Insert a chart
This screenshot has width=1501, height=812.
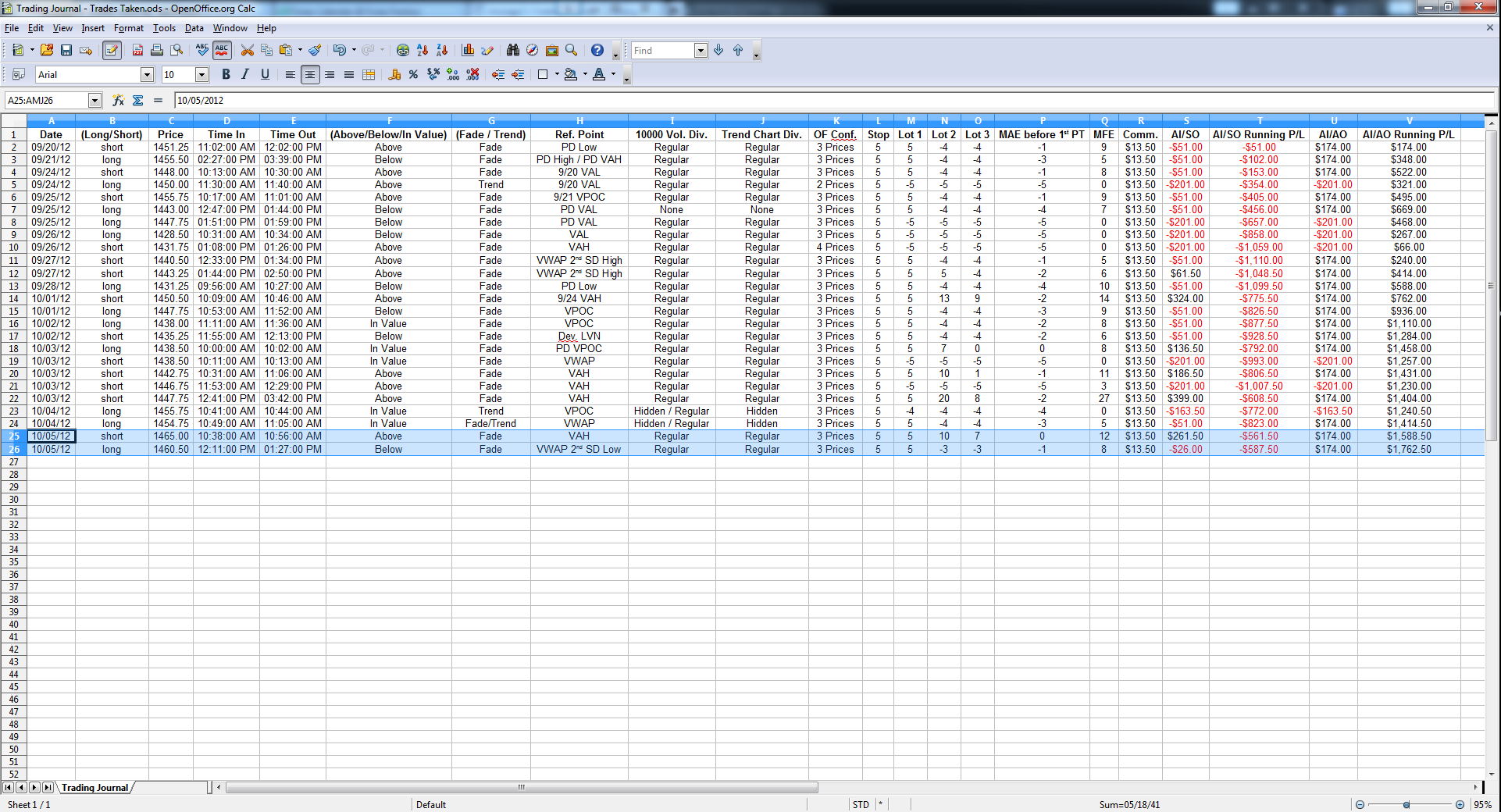468,50
